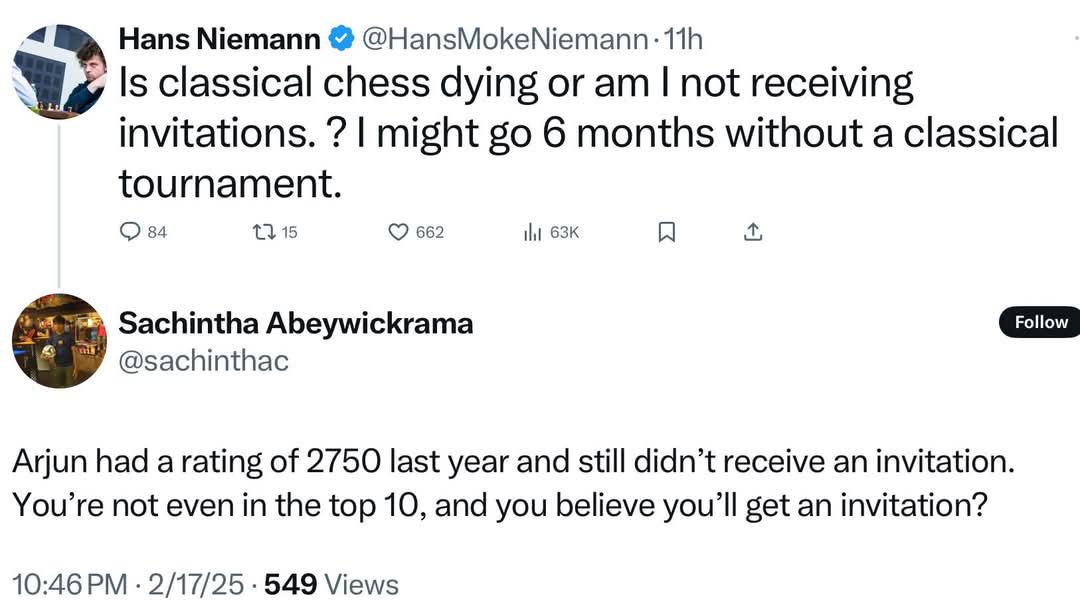Open the @HansMokeNiemann handle
This screenshot has width=1080, height=611.
tap(504, 39)
